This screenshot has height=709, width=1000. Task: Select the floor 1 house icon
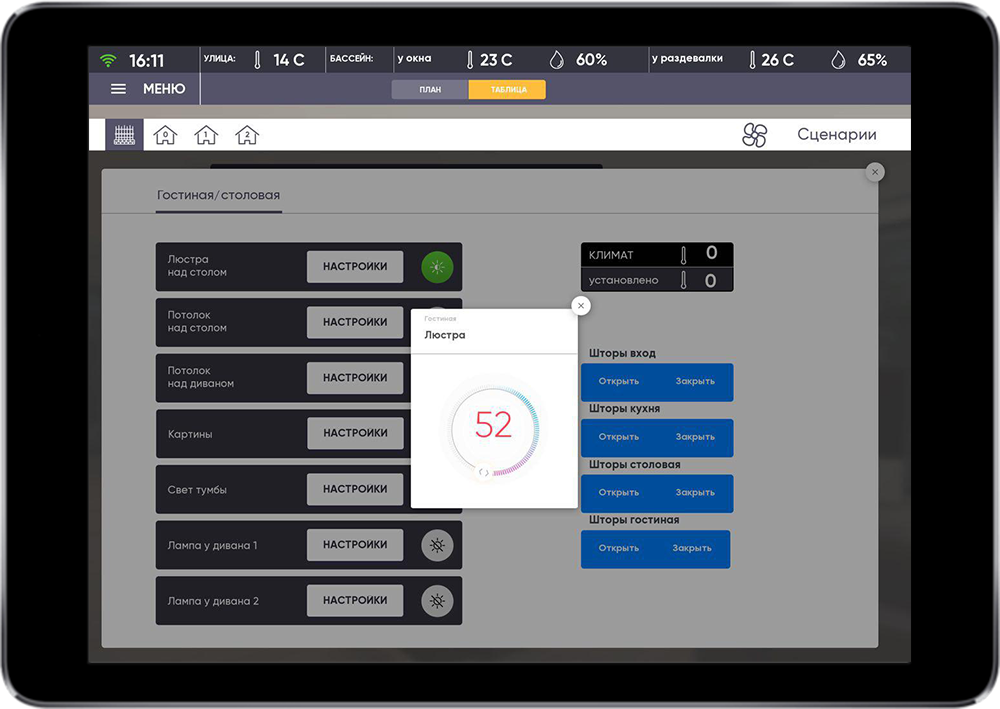coord(206,135)
